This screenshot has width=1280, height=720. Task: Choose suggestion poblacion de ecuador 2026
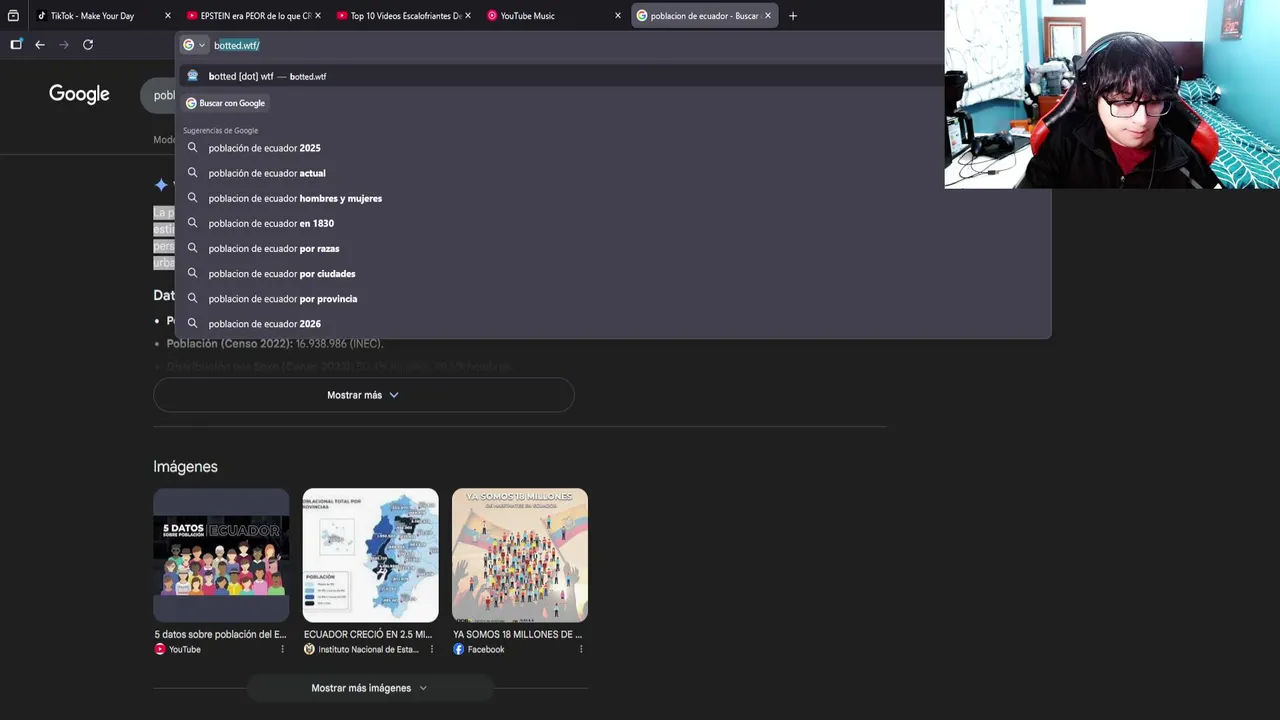click(x=613, y=323)
